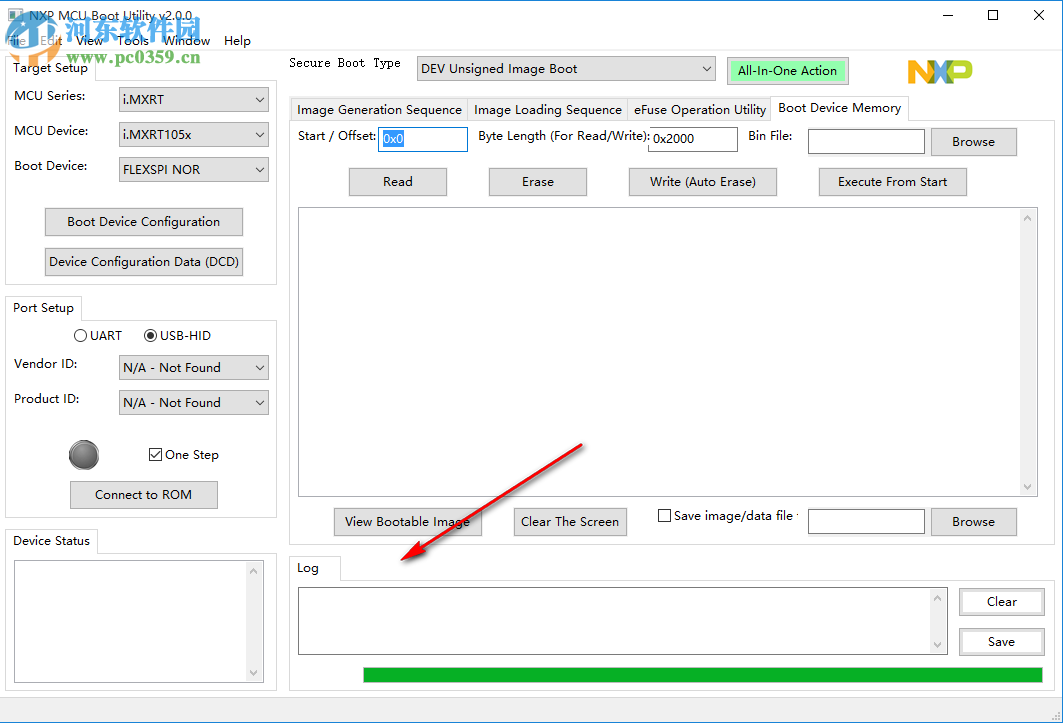
Task: Open the Tools menu
Action: (x=132, y=41)
